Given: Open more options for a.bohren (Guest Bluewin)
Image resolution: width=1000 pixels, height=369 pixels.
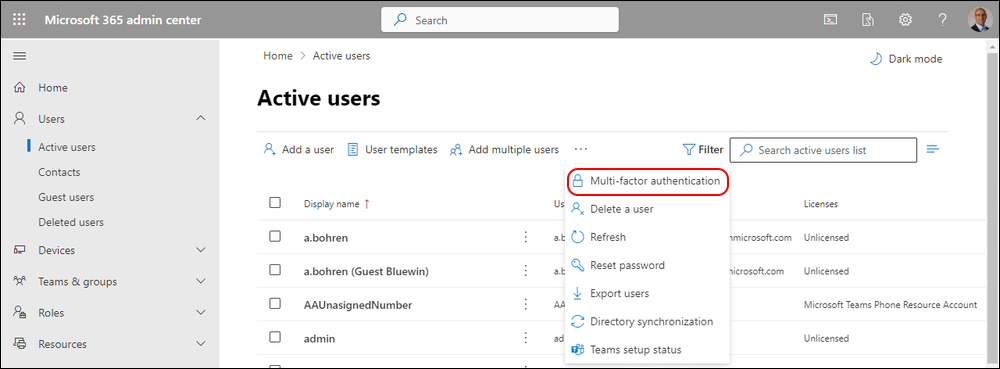Looking at the screenshot, I should point(526,271).
